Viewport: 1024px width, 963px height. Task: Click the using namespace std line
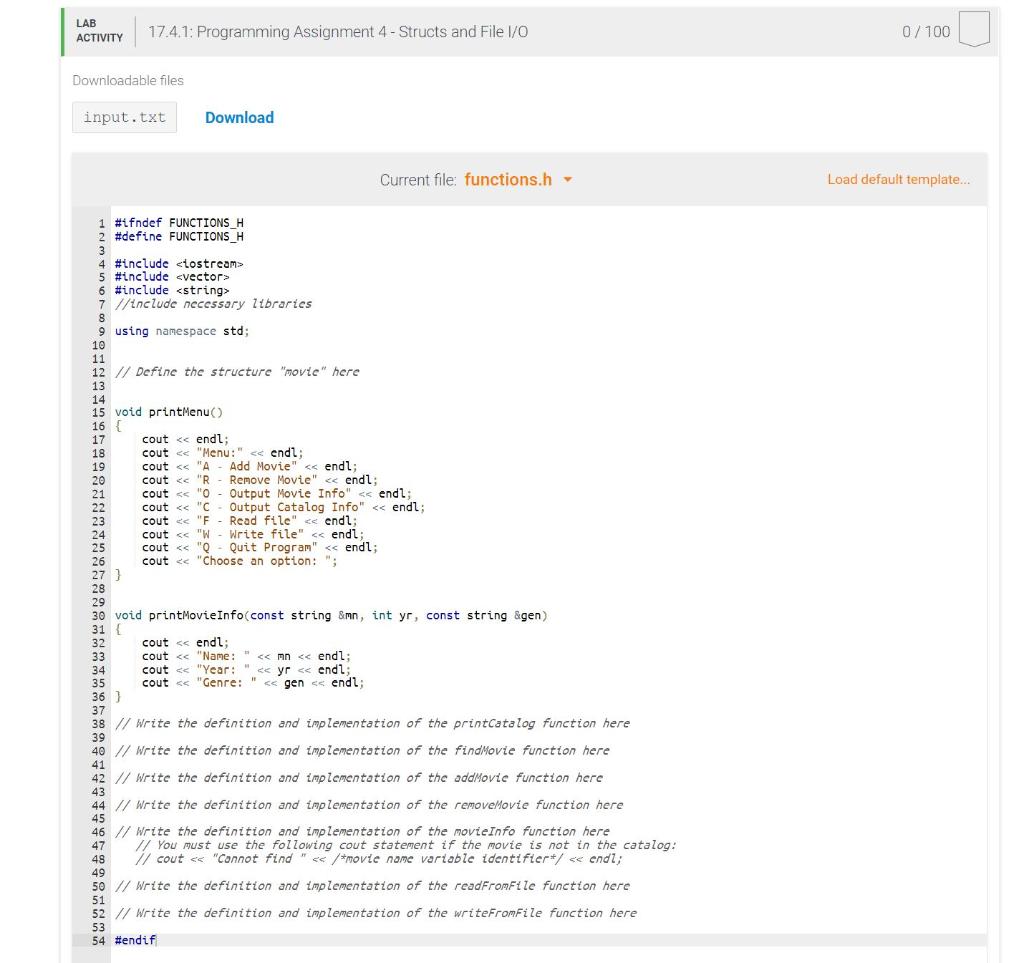[x=182, y=331]
